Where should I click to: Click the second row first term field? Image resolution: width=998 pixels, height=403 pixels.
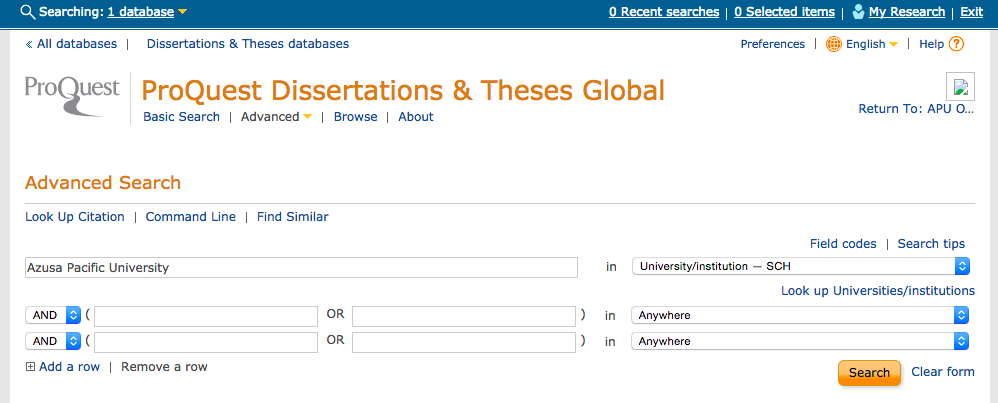pos(206,316)
